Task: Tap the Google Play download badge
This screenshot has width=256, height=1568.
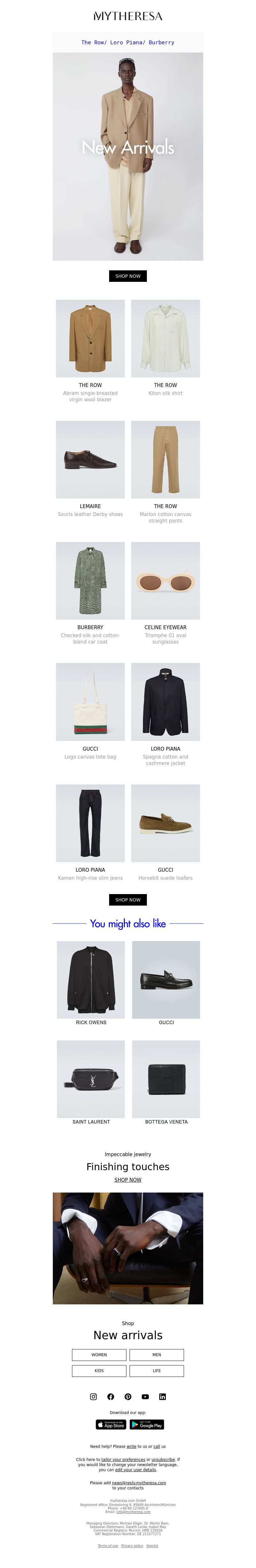Action: (x=147, y=1424)
